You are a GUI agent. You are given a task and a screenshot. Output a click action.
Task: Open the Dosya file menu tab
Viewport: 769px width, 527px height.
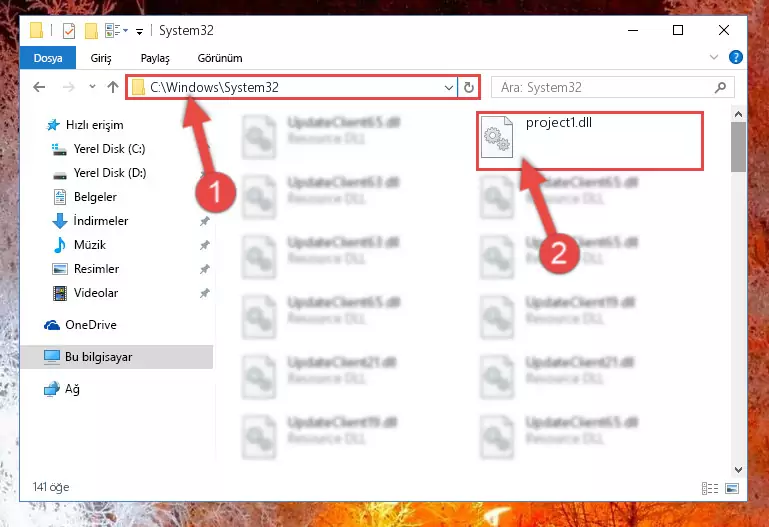(48, 58)
